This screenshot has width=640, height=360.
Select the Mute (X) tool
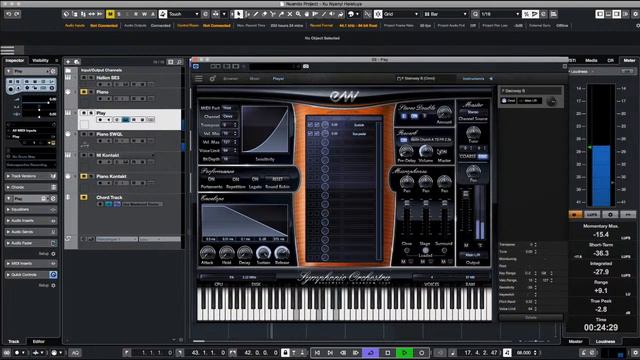290,14
